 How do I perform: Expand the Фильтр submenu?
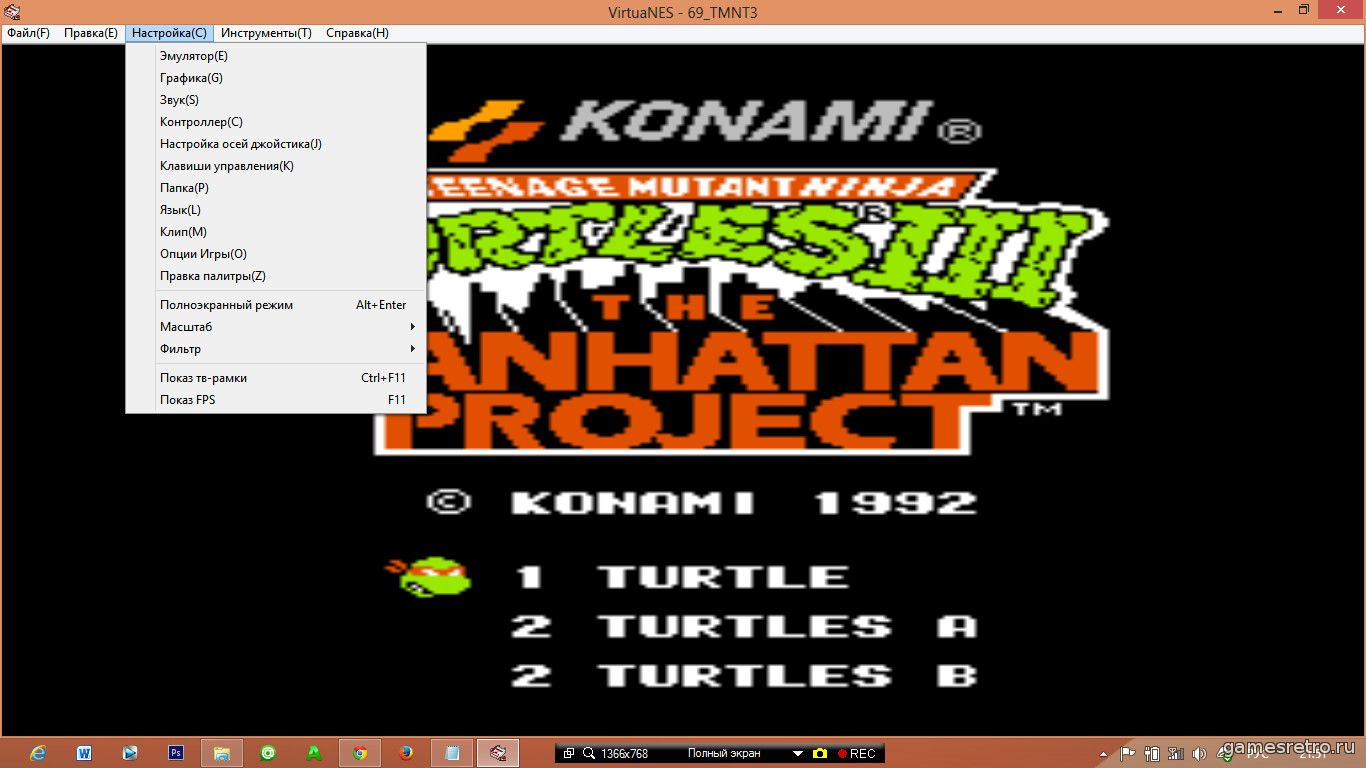pyautogui.click(x=276, y=349)
